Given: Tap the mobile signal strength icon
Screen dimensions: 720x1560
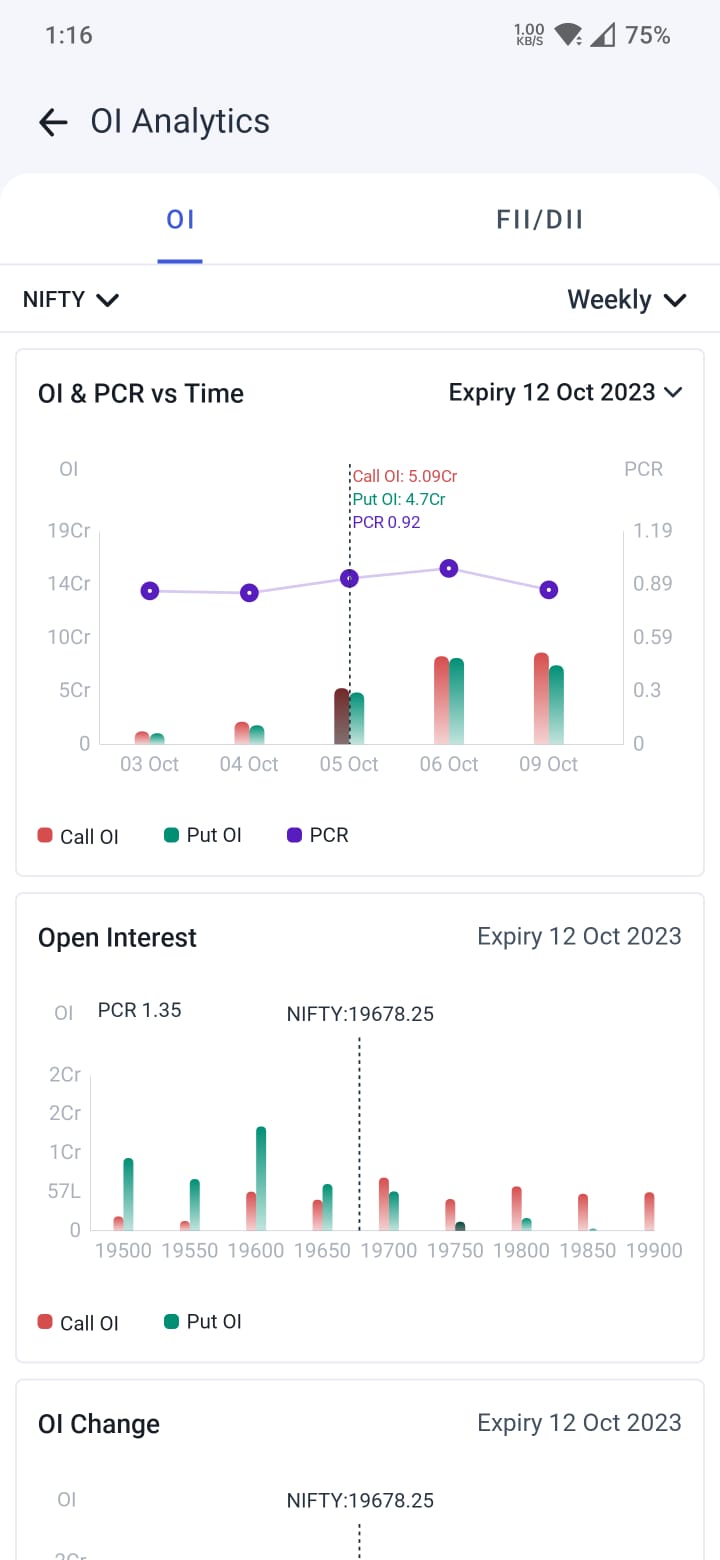Looking at the screenshot, I should tap(602, 36).
